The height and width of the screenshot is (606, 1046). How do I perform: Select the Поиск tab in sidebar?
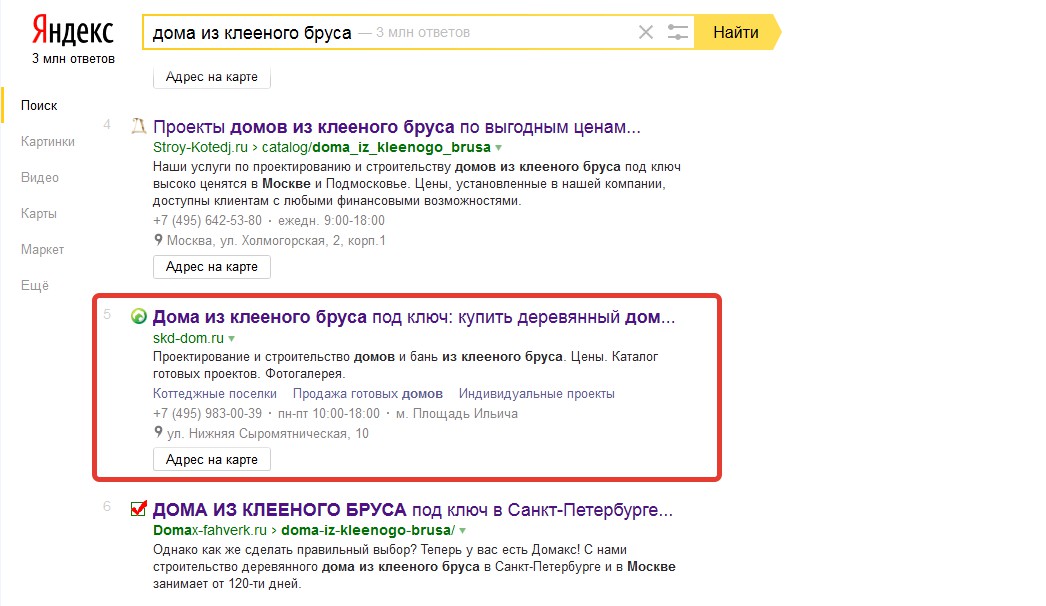pyautogui.click(x=39, y=105)
